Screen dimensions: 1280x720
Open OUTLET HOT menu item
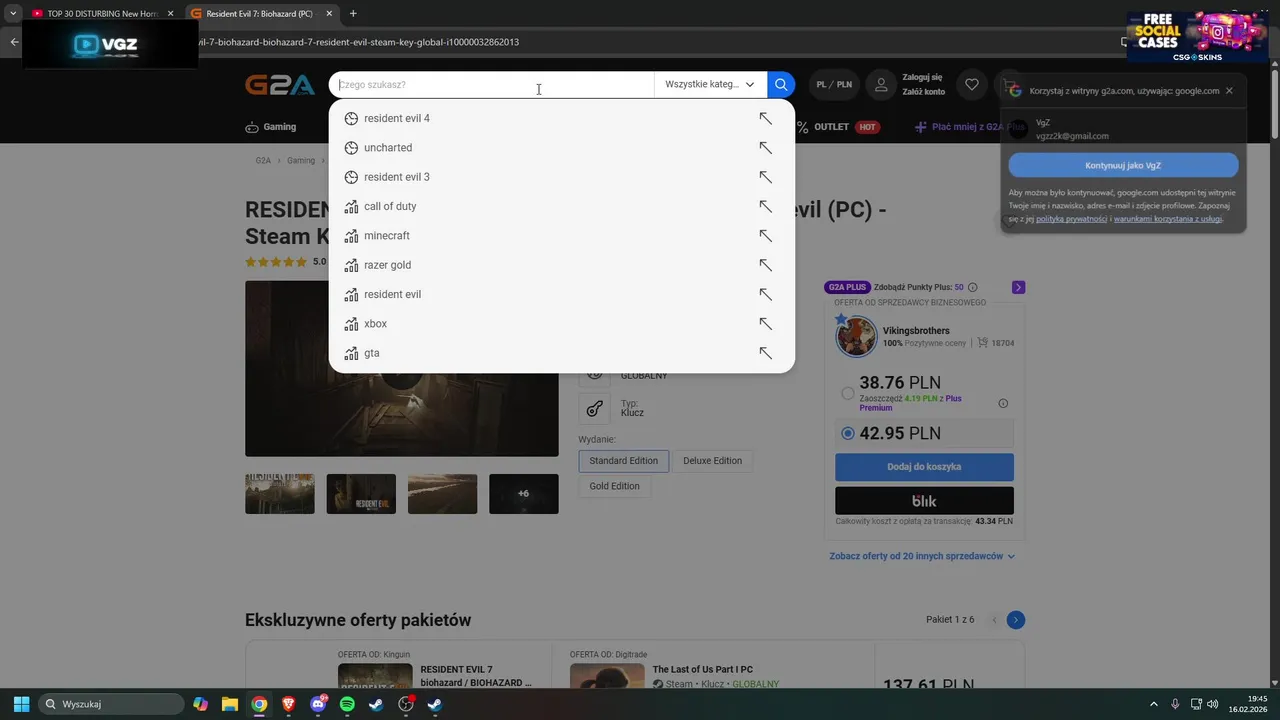tap(839, 127)
